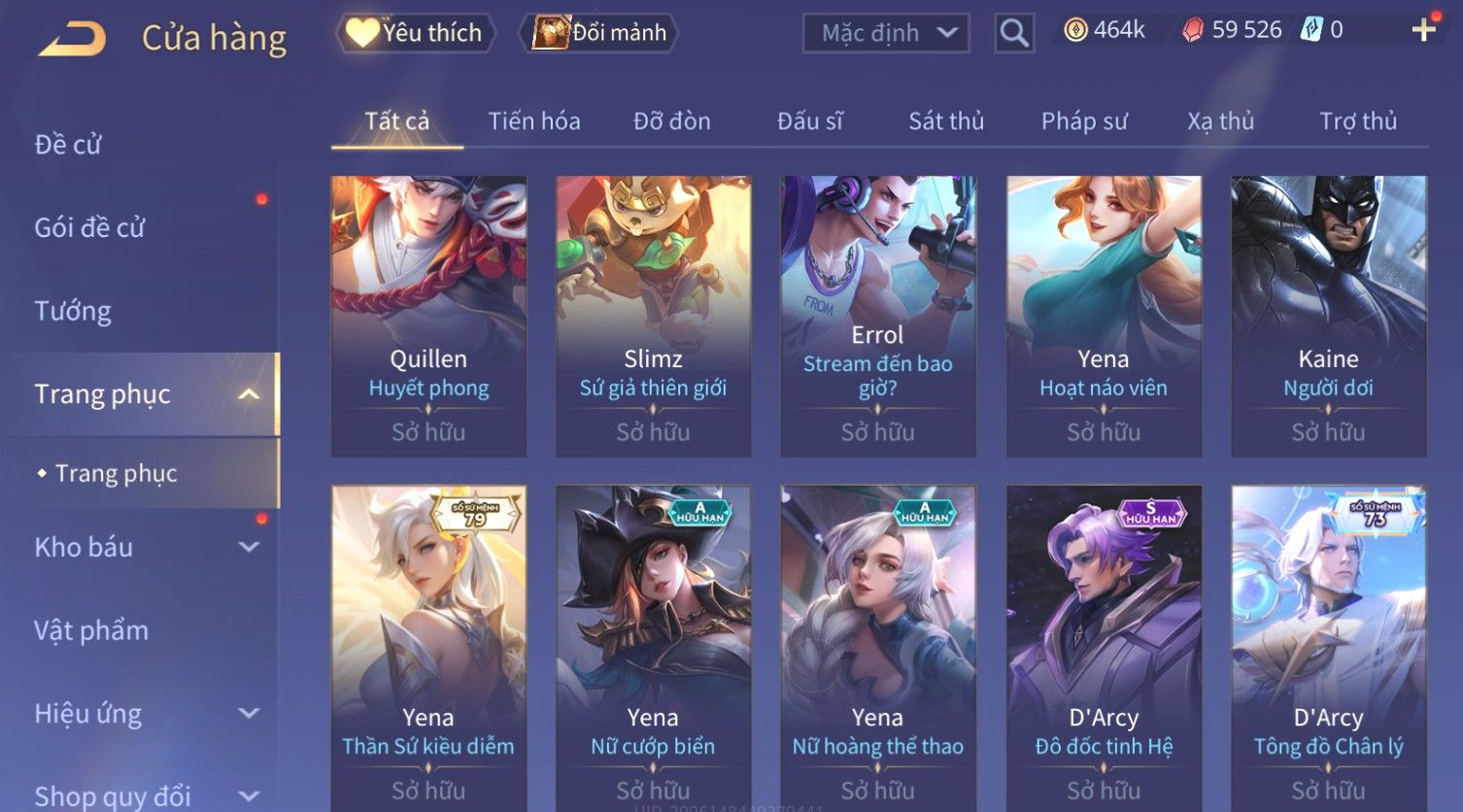The width and height of the screenshot is (1463, 812).
Task: Switch to the Pháp sư tab
Action: point(1084,121)
